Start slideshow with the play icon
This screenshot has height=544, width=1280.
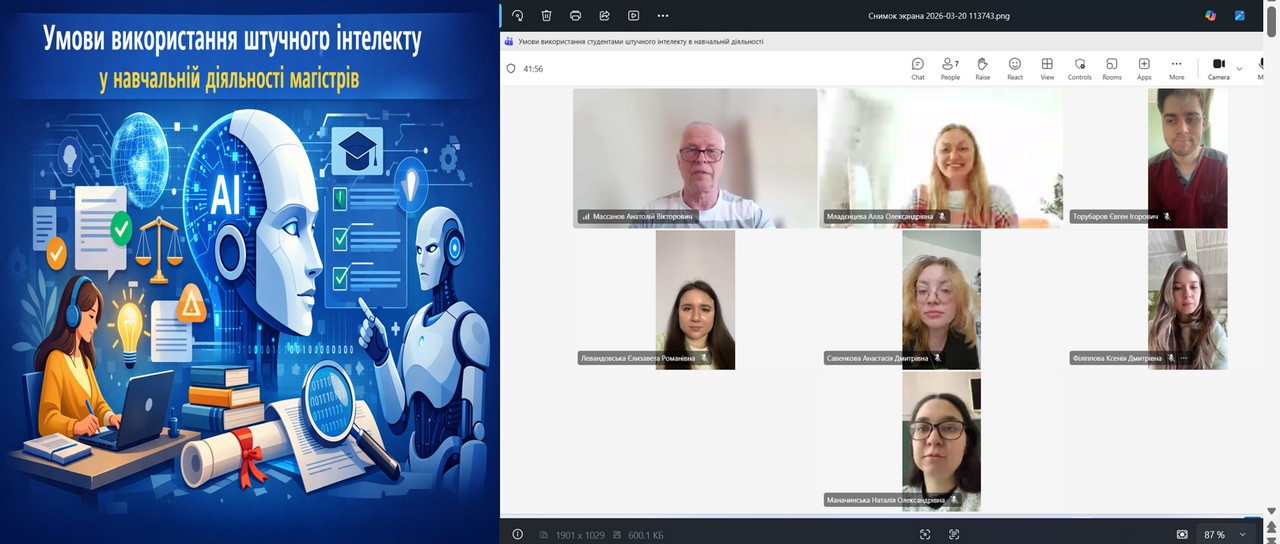pos(633,15)
